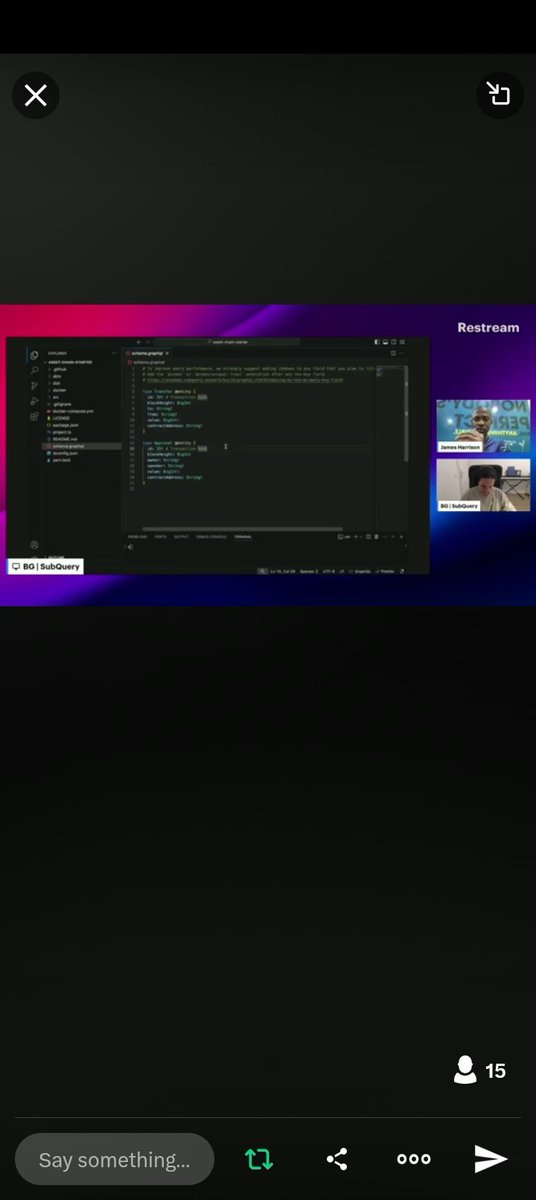Image resolution: width=536 pixels, height=1200 pixels.
Task: Open yarn.lock in streamed file explorer
Action: point(62,460)
